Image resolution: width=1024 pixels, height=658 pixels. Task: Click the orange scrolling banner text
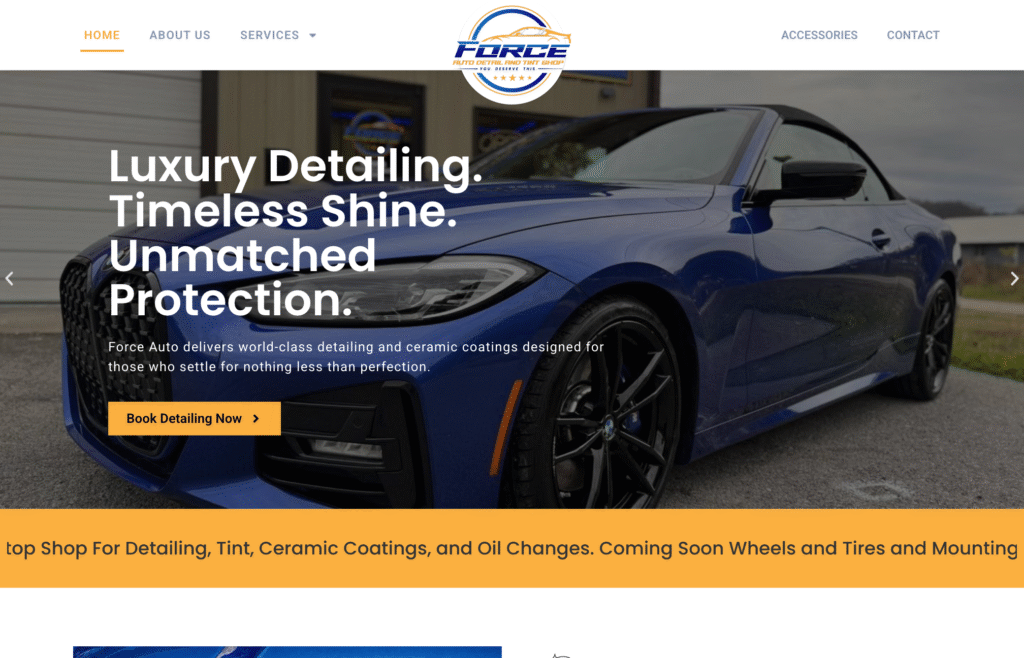pyautogui.click(x=512, y=548)
